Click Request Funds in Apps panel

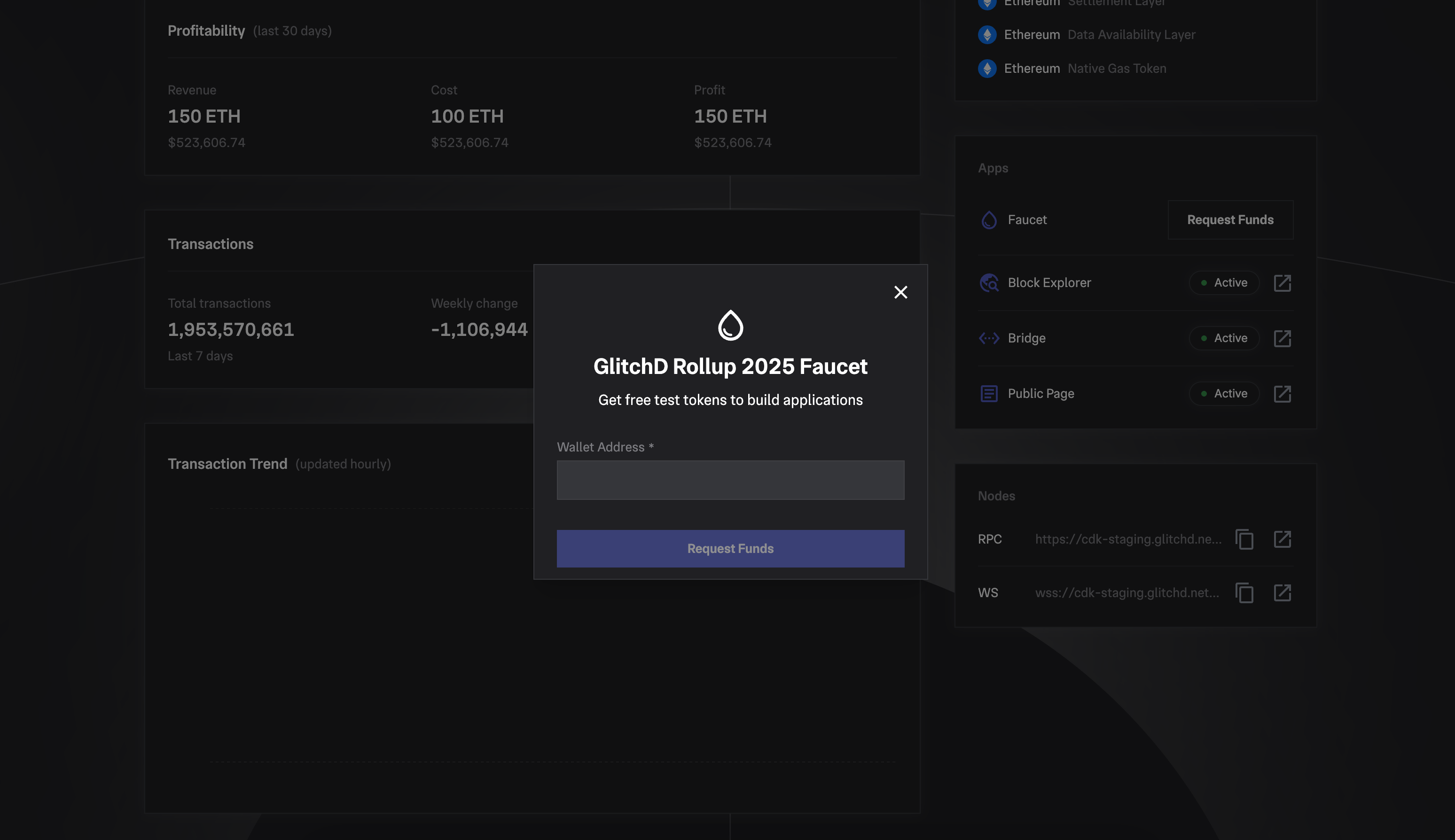(1230, 220)
